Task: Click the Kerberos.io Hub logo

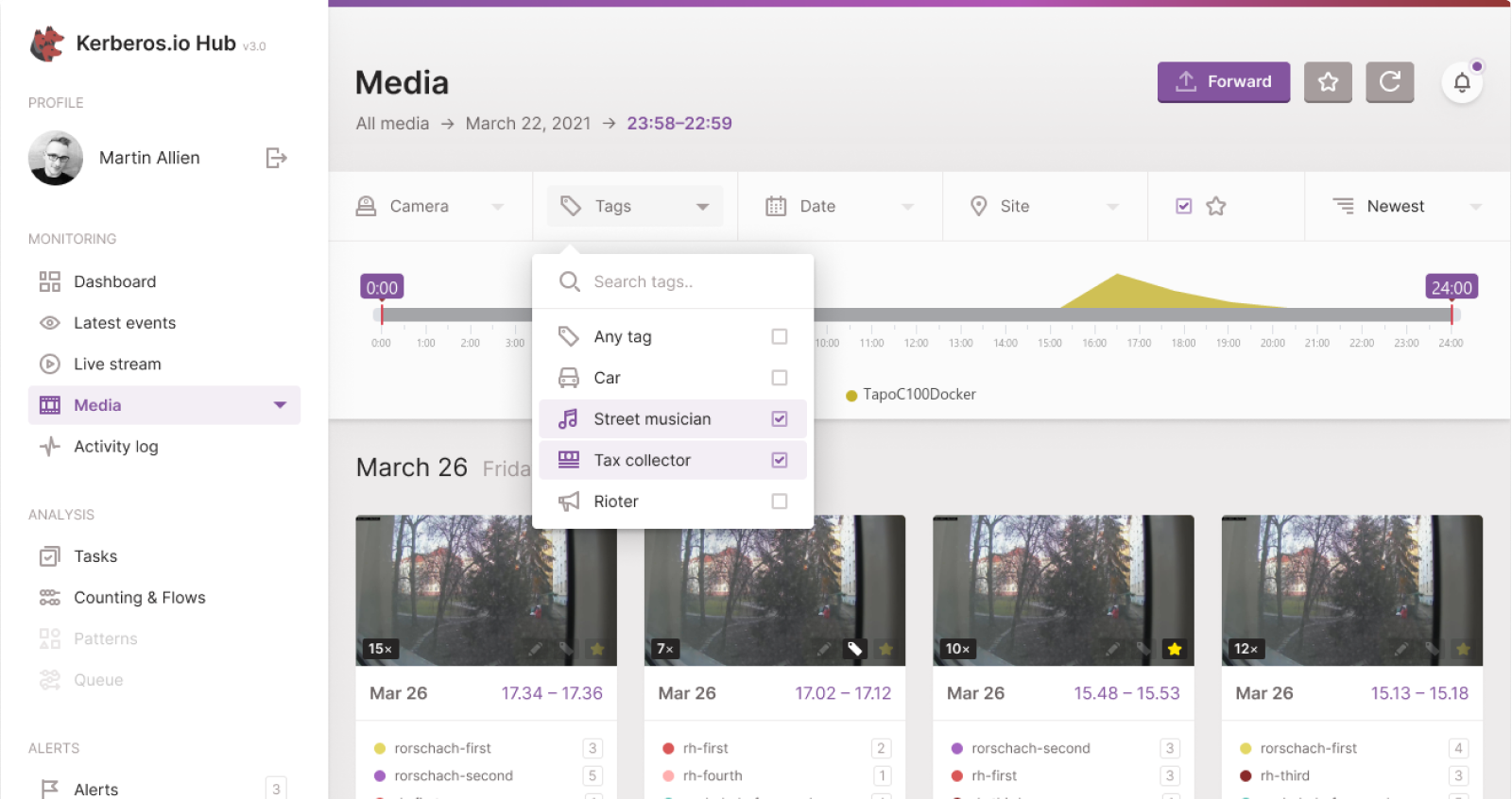Action: coord(47,43)
